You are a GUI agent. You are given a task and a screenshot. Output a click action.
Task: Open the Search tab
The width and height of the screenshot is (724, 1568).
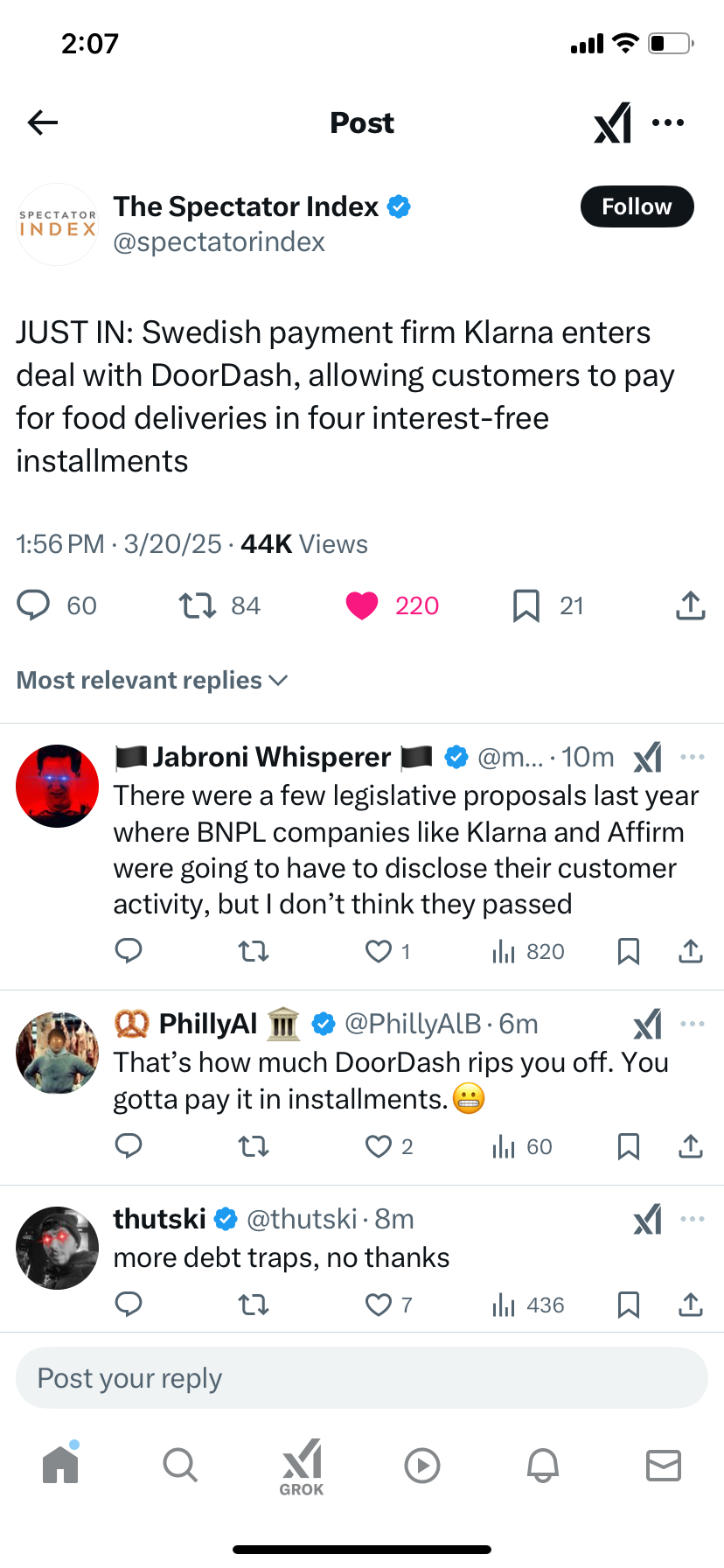[x=180, y=1464]
